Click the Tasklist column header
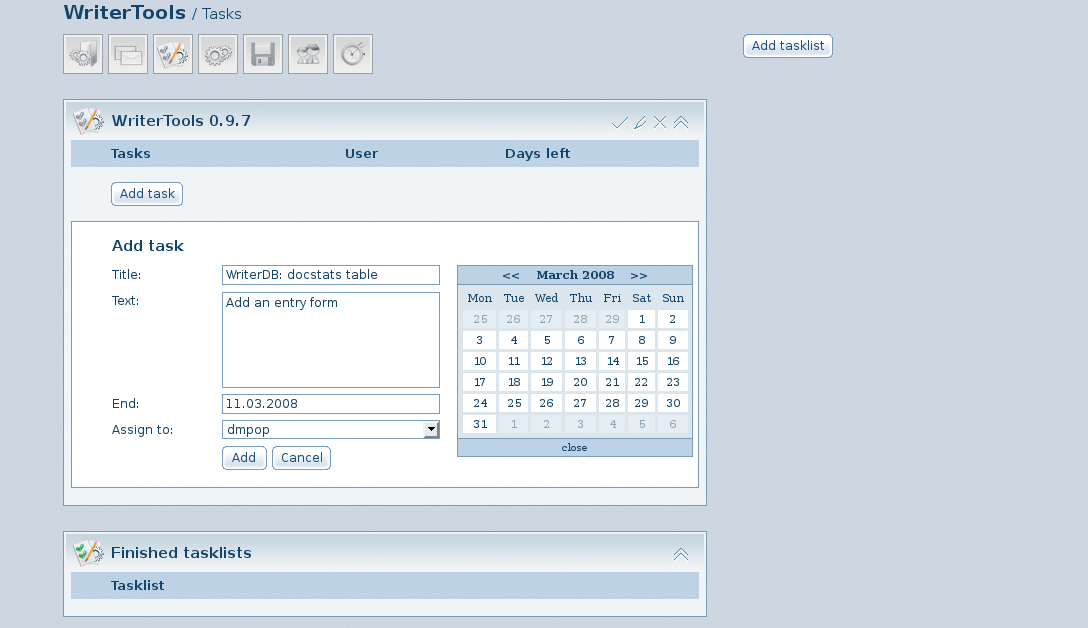 [137, 586]
